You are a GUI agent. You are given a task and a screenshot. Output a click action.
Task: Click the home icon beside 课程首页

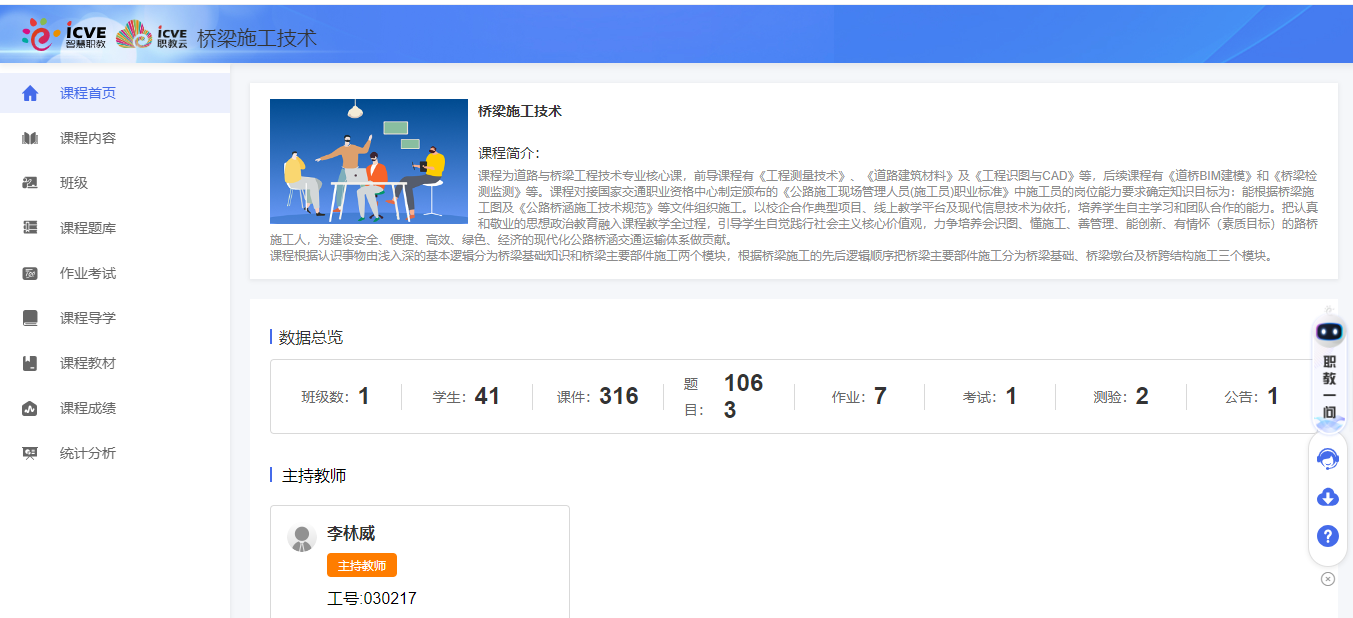30,93
